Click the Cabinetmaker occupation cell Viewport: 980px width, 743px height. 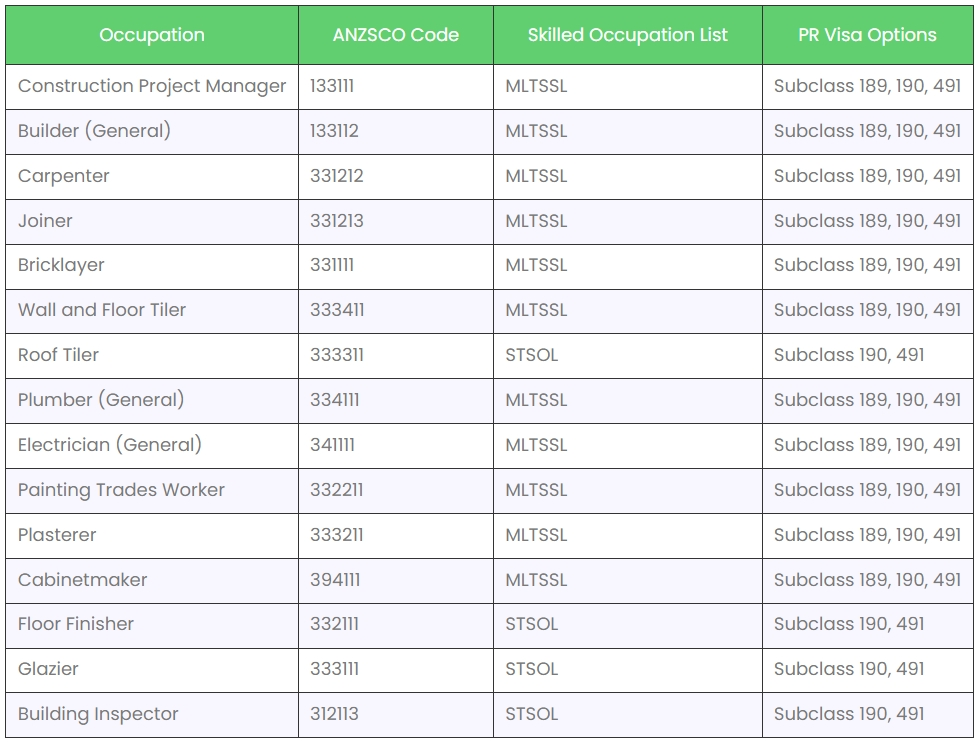pyautogui.click(x=82, y=580)
